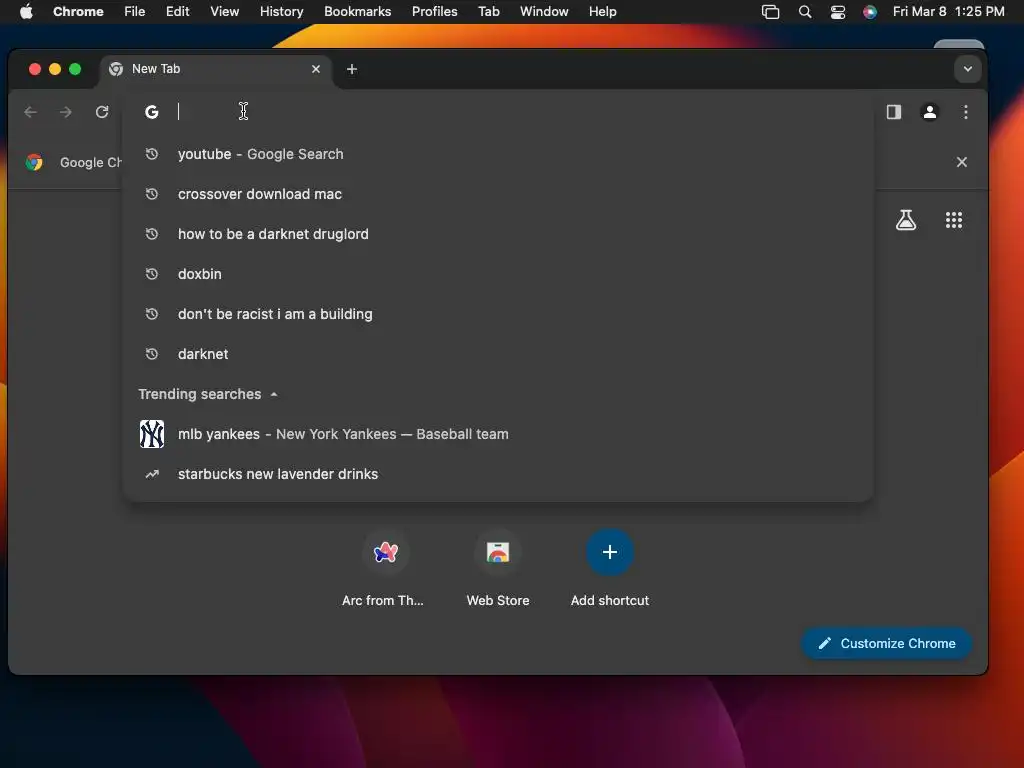Open Arc from The Browser Company shortcut
The image size is (1024, 768).
pyautogui.click(x=385, y=567)
